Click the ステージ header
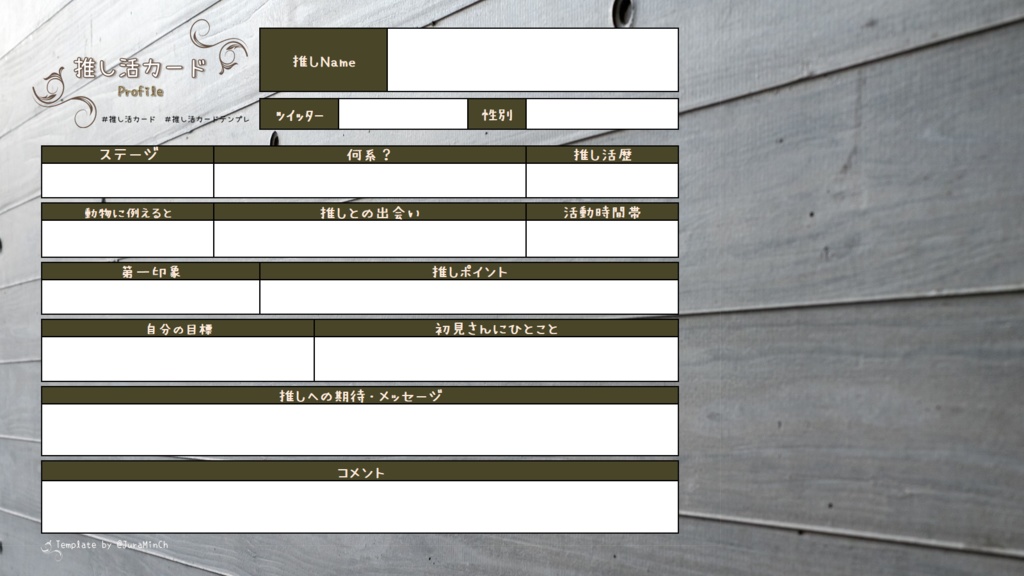1024x576 pixels. coord(127,155)
